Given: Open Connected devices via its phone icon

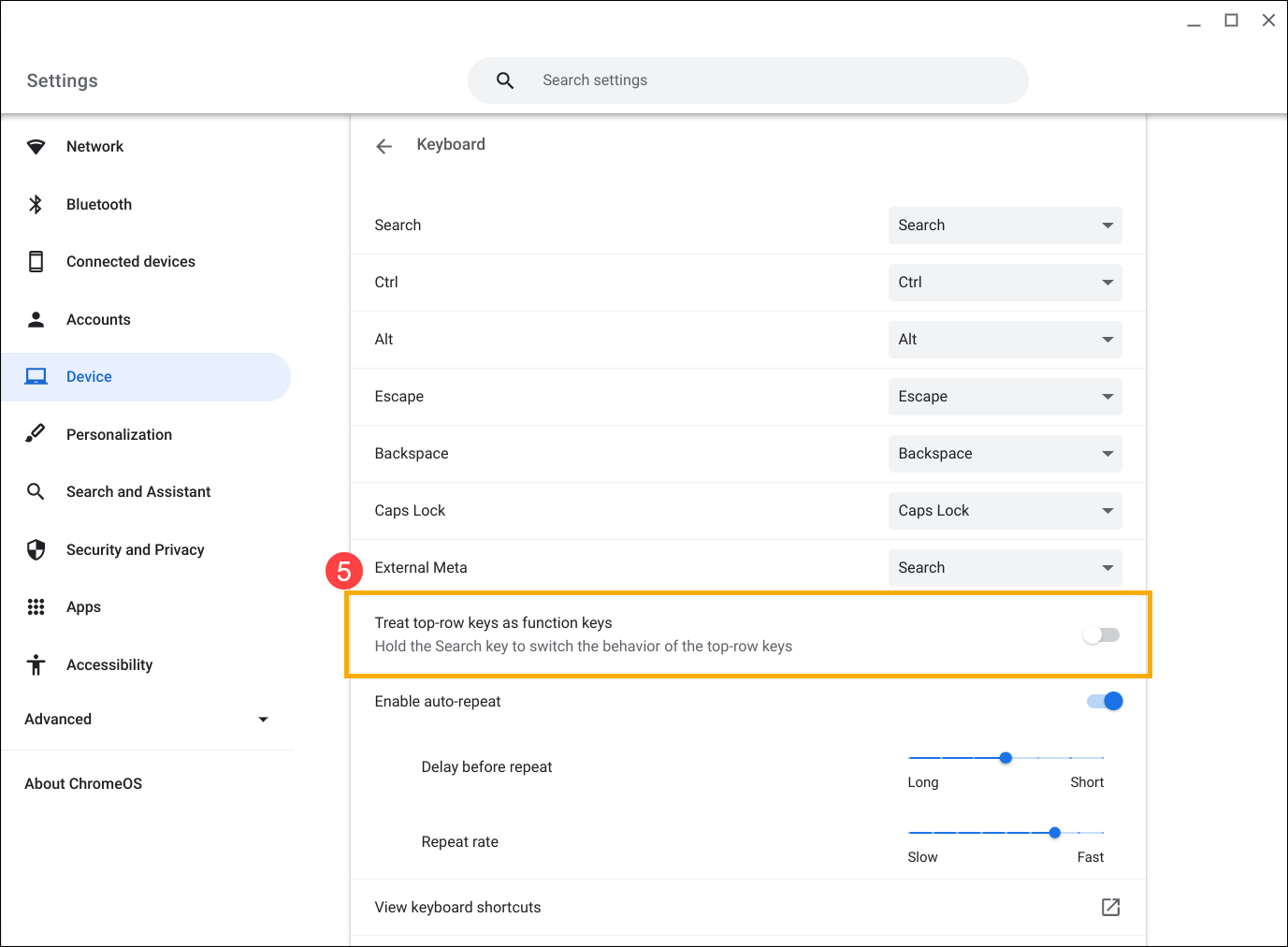Looking at the screenshot, I should point(36,261).
